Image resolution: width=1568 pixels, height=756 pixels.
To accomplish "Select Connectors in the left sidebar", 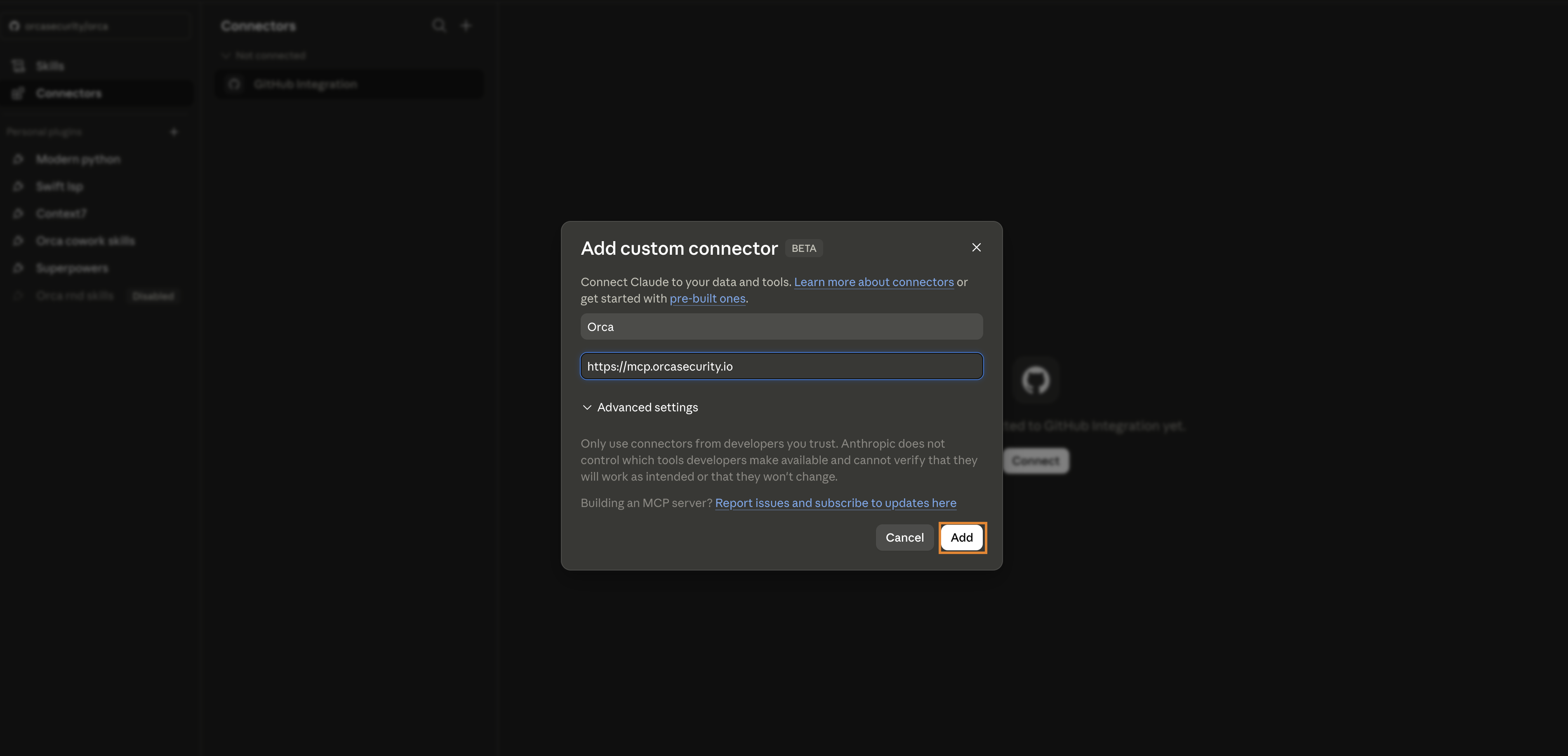I will [x=96, y=94].
